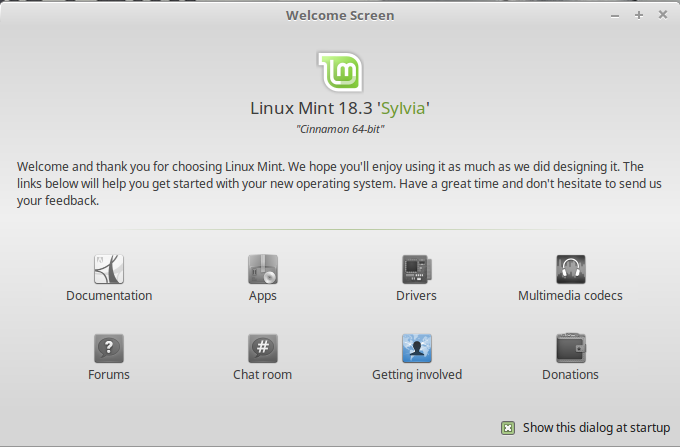Install Multimedia codecs via headphones icon
Image resolution: width=680 pixels, height=447 pixels.
click(571, 269)
